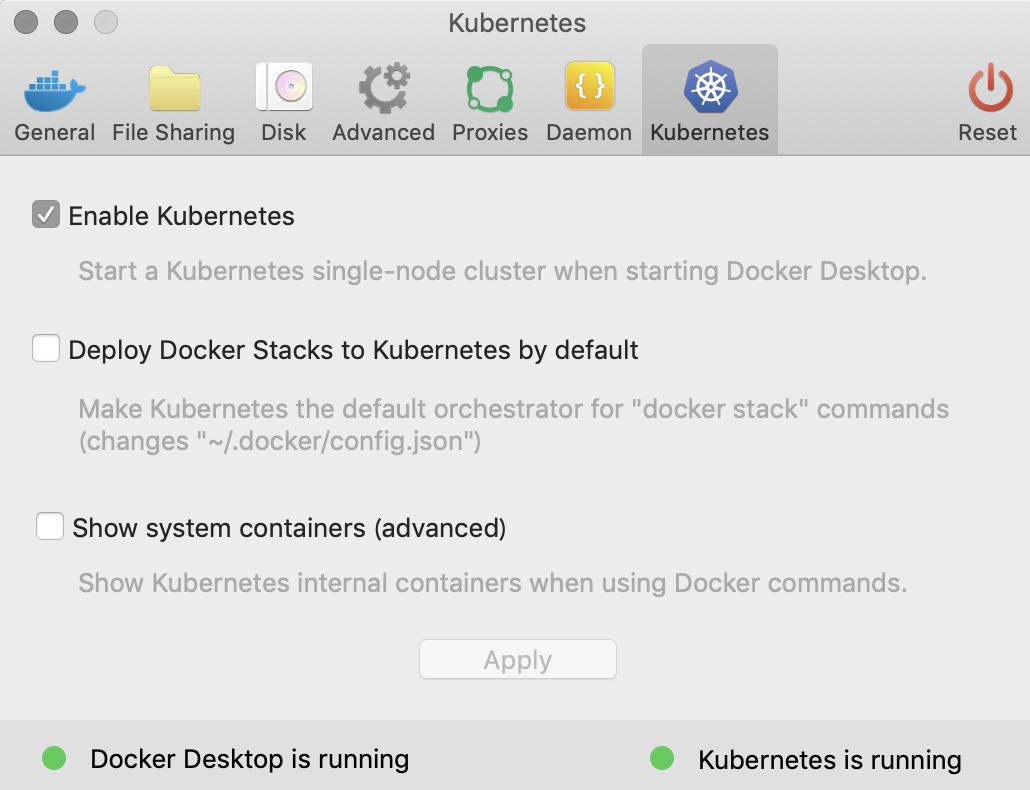Open File Sharing folder icon
This screenshot has height=790, width=1030.
[x=174, y=88]
